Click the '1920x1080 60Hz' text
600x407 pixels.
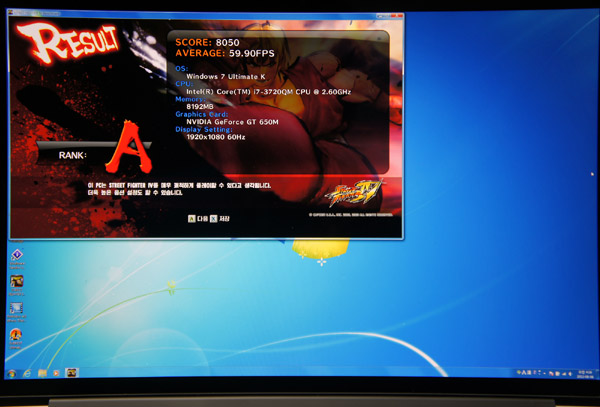click(216, 137)
